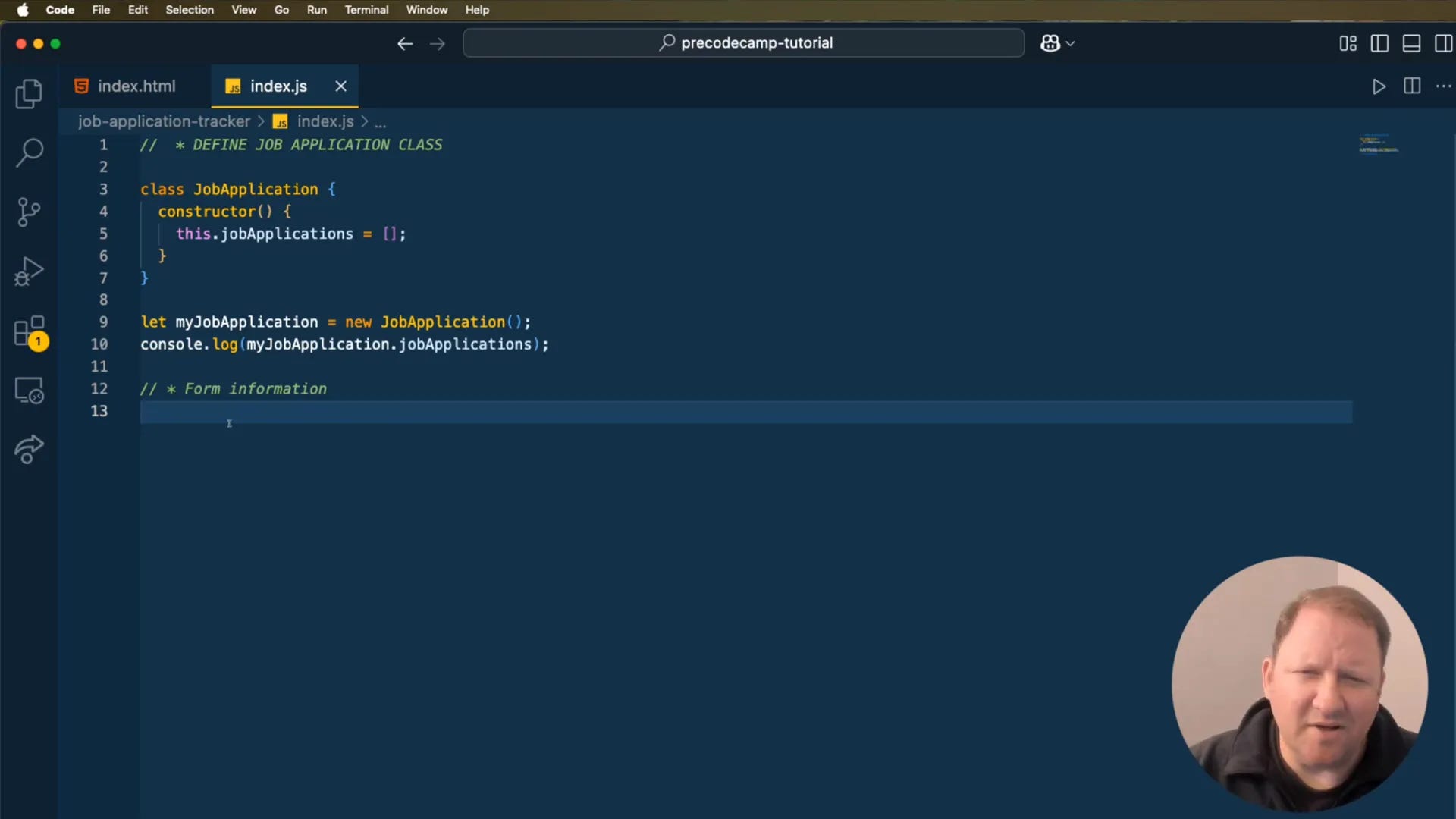Open editor More Actions ellipsis menu

tap(1443, 86)
